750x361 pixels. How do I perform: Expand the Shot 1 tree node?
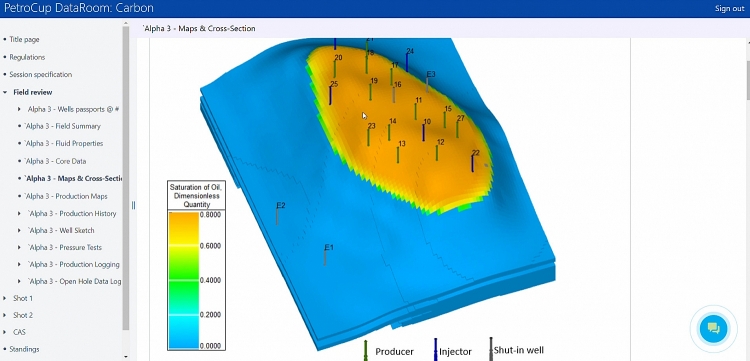5,298
